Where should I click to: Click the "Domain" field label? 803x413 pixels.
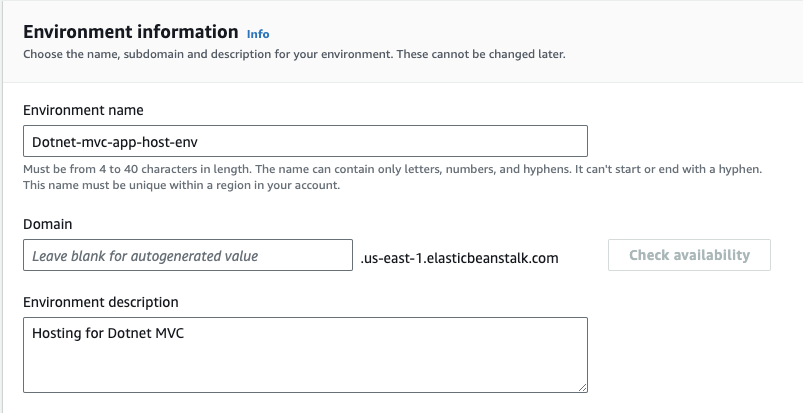coord(47,225)
